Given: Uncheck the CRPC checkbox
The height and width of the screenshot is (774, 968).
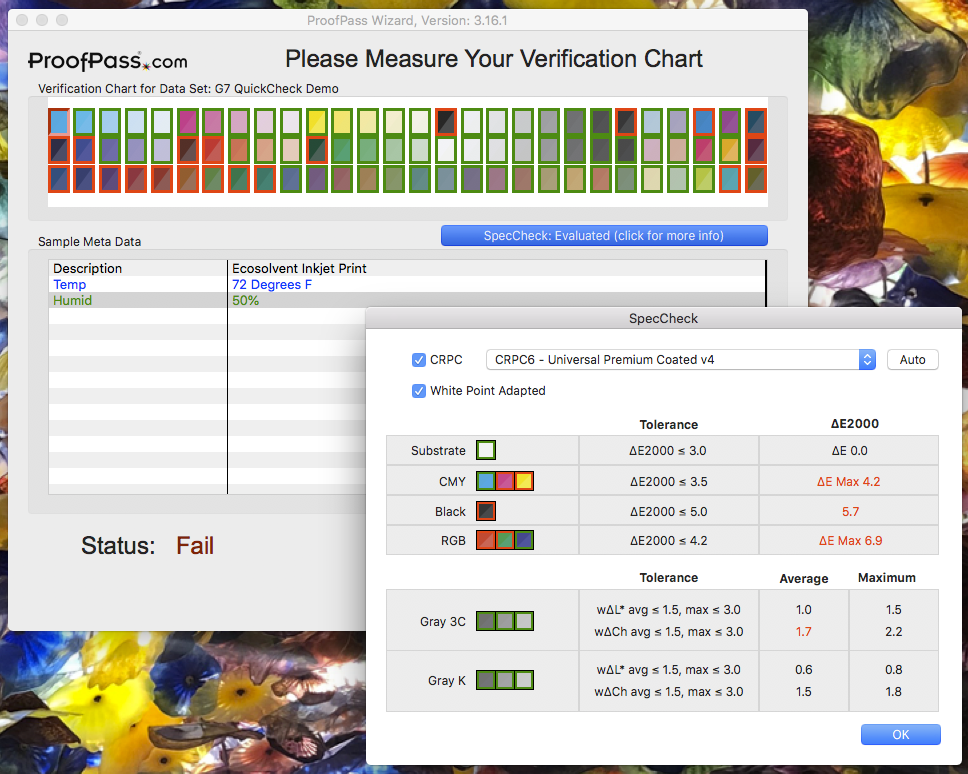Looking at the screenshot, I should pyautogui.click(x=419, y=360).
